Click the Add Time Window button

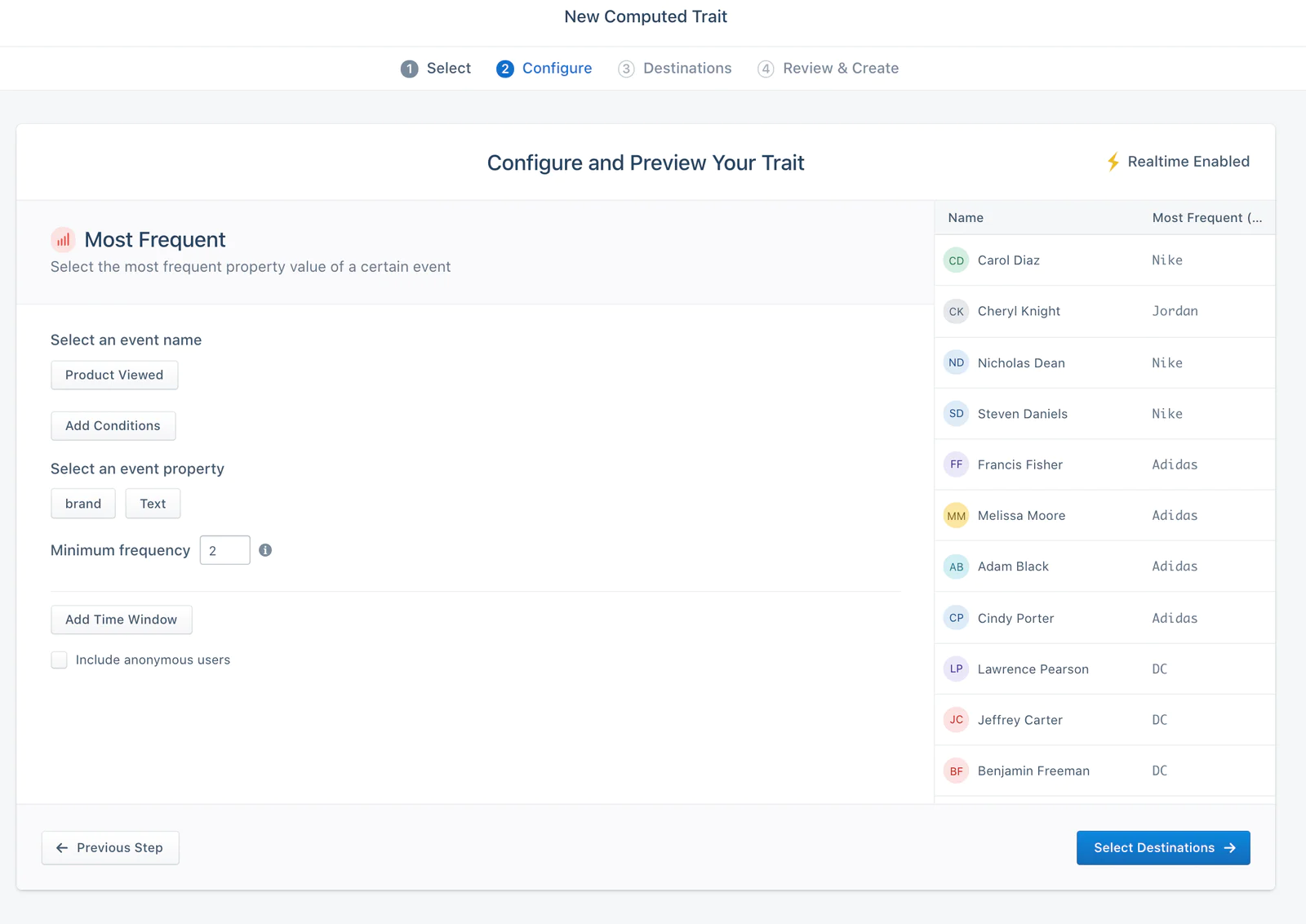(x=121, y=620)
